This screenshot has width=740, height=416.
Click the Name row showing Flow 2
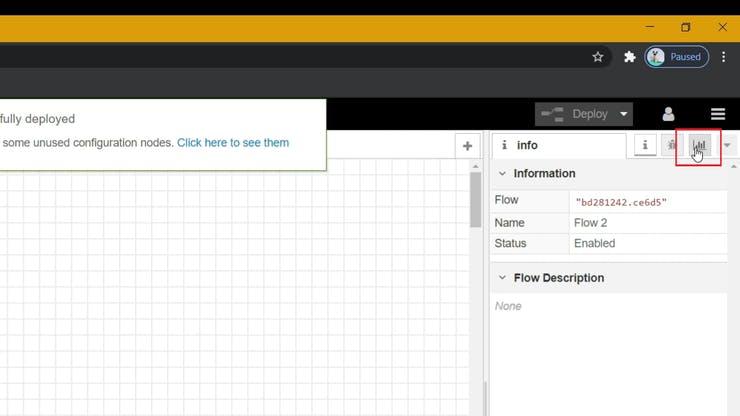click(590, 223)
